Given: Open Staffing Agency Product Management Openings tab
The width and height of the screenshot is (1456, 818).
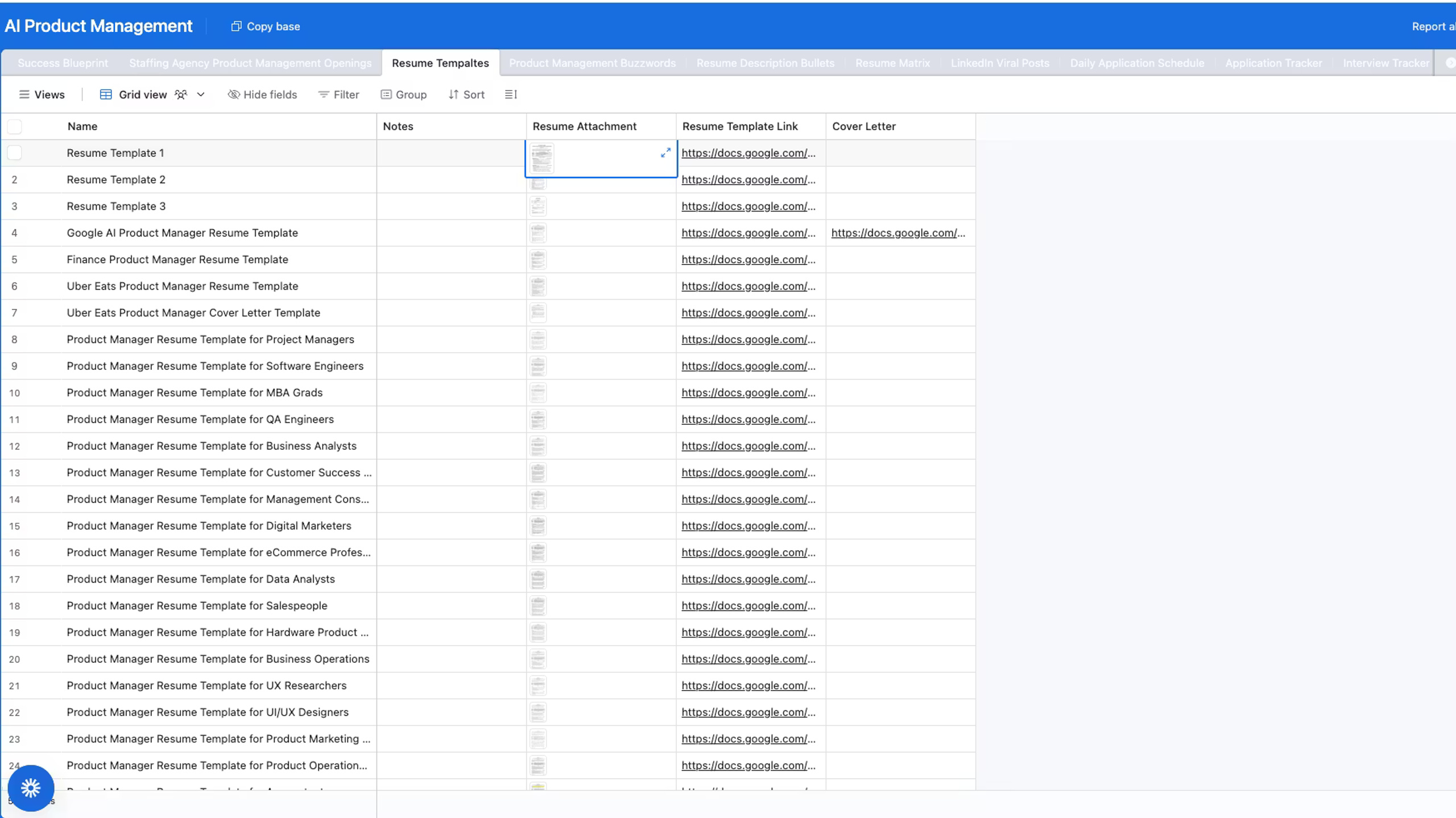Looking at the screenshot, I should (x=250, y=63).
